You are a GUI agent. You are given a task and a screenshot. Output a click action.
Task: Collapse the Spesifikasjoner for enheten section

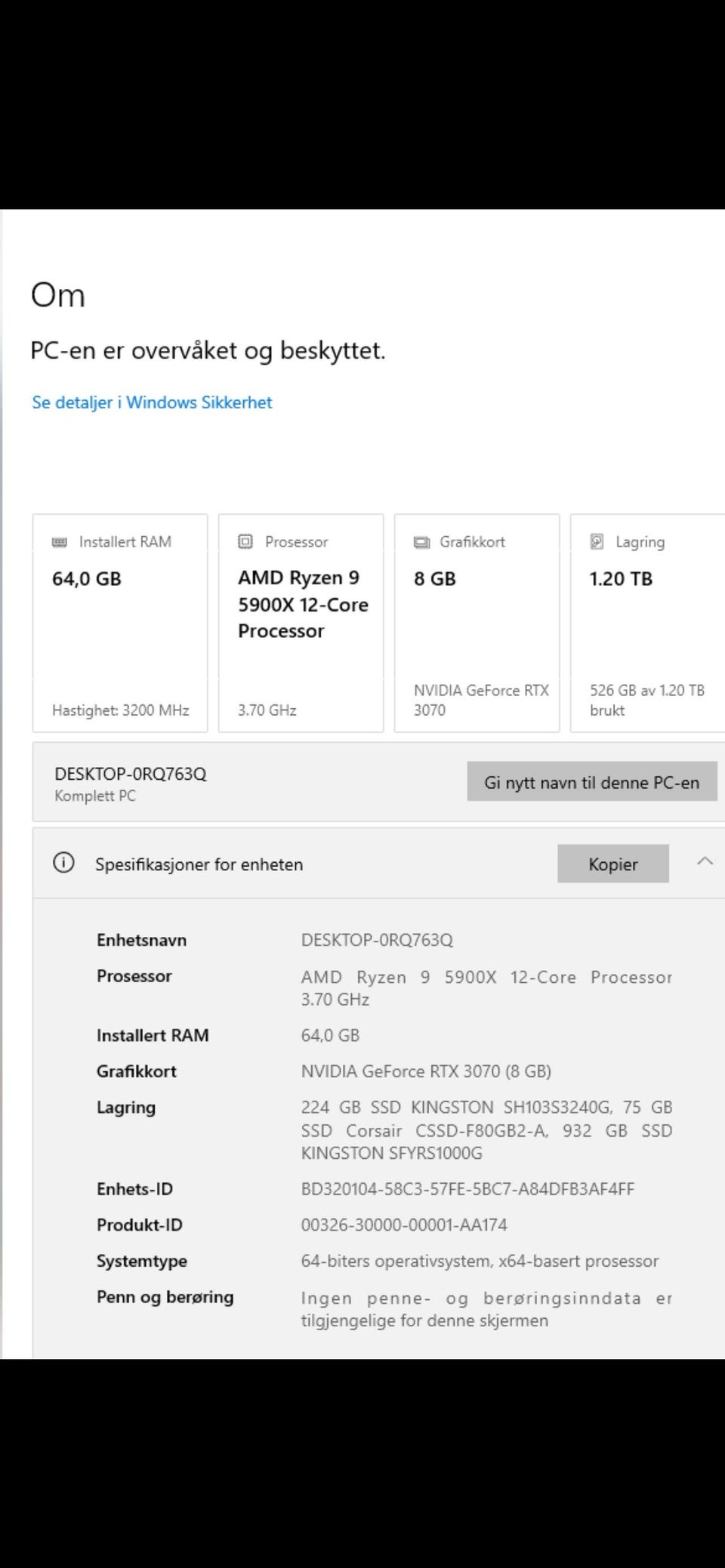coord(705,862)
